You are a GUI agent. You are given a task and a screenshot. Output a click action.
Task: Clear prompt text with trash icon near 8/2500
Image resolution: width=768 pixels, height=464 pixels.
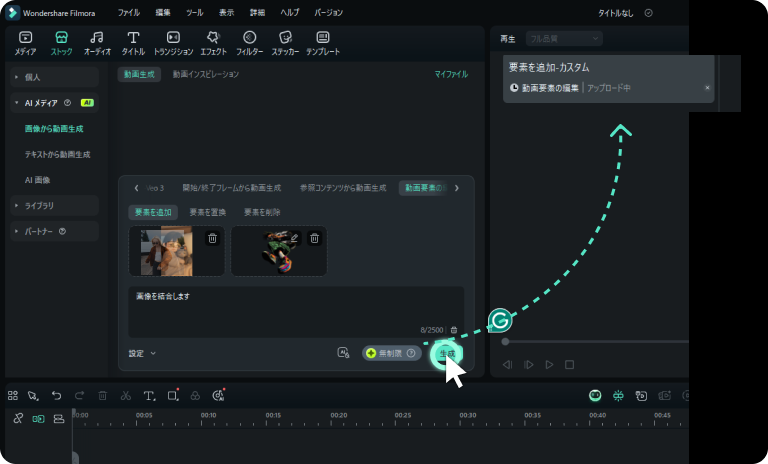(454, 330)
